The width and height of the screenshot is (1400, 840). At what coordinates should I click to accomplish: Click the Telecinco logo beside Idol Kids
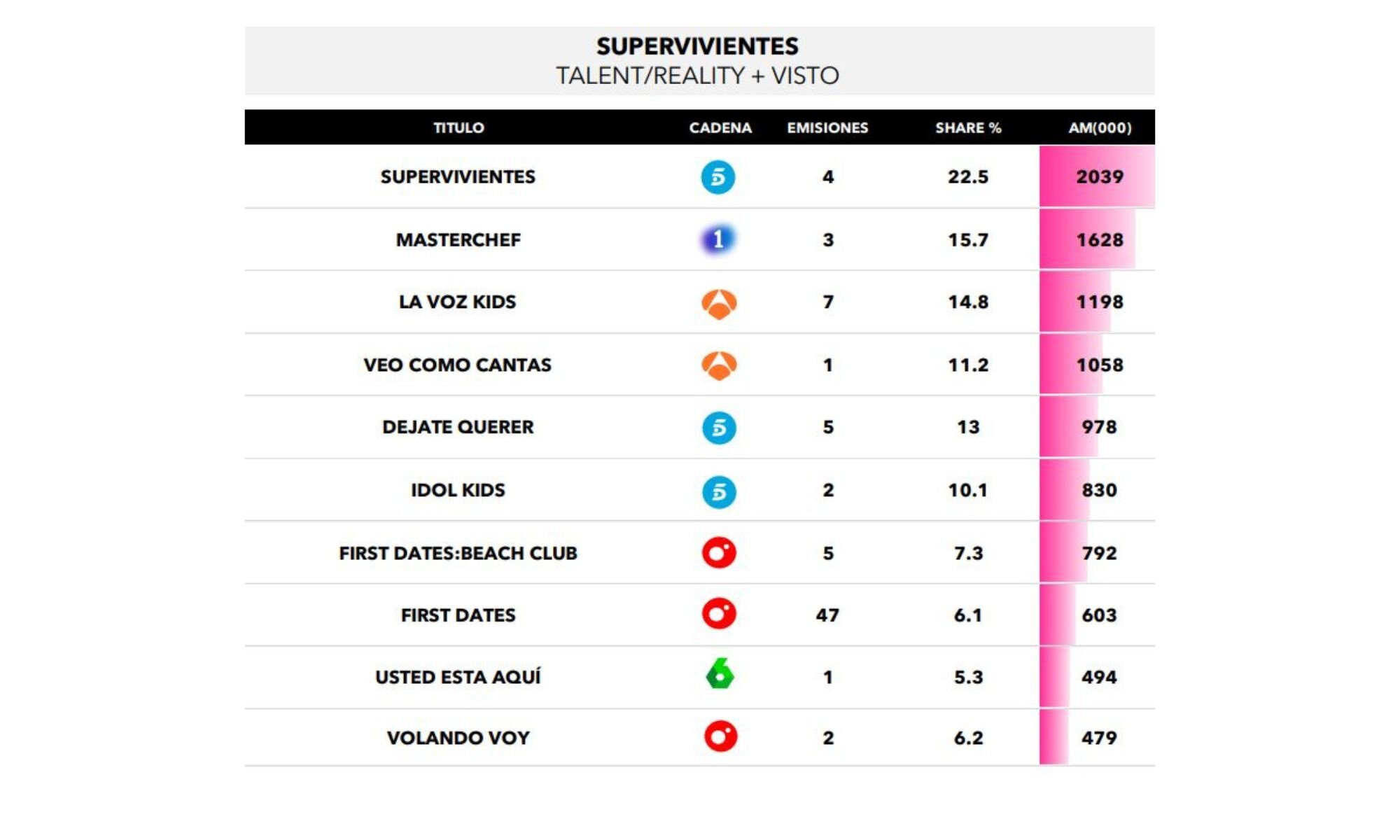(x=719, y=491)
